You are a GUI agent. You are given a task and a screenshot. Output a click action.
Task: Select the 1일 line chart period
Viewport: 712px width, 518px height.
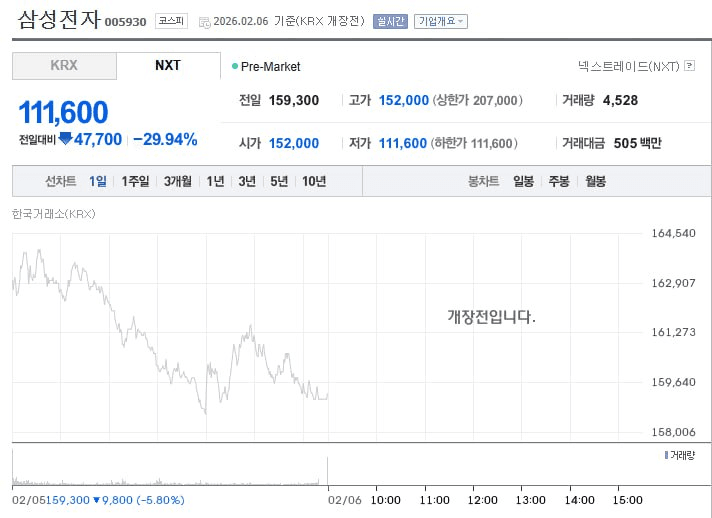pos(97,181)
